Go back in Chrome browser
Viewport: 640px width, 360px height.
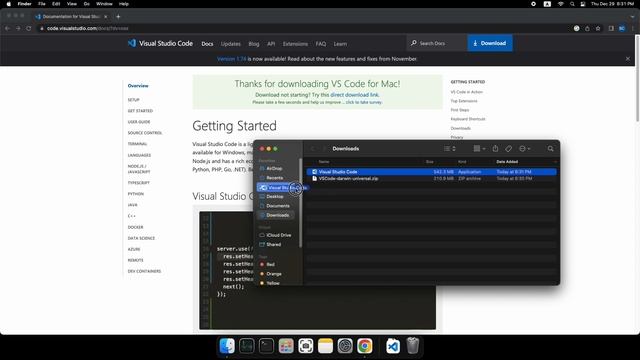[x=7, y=28]
